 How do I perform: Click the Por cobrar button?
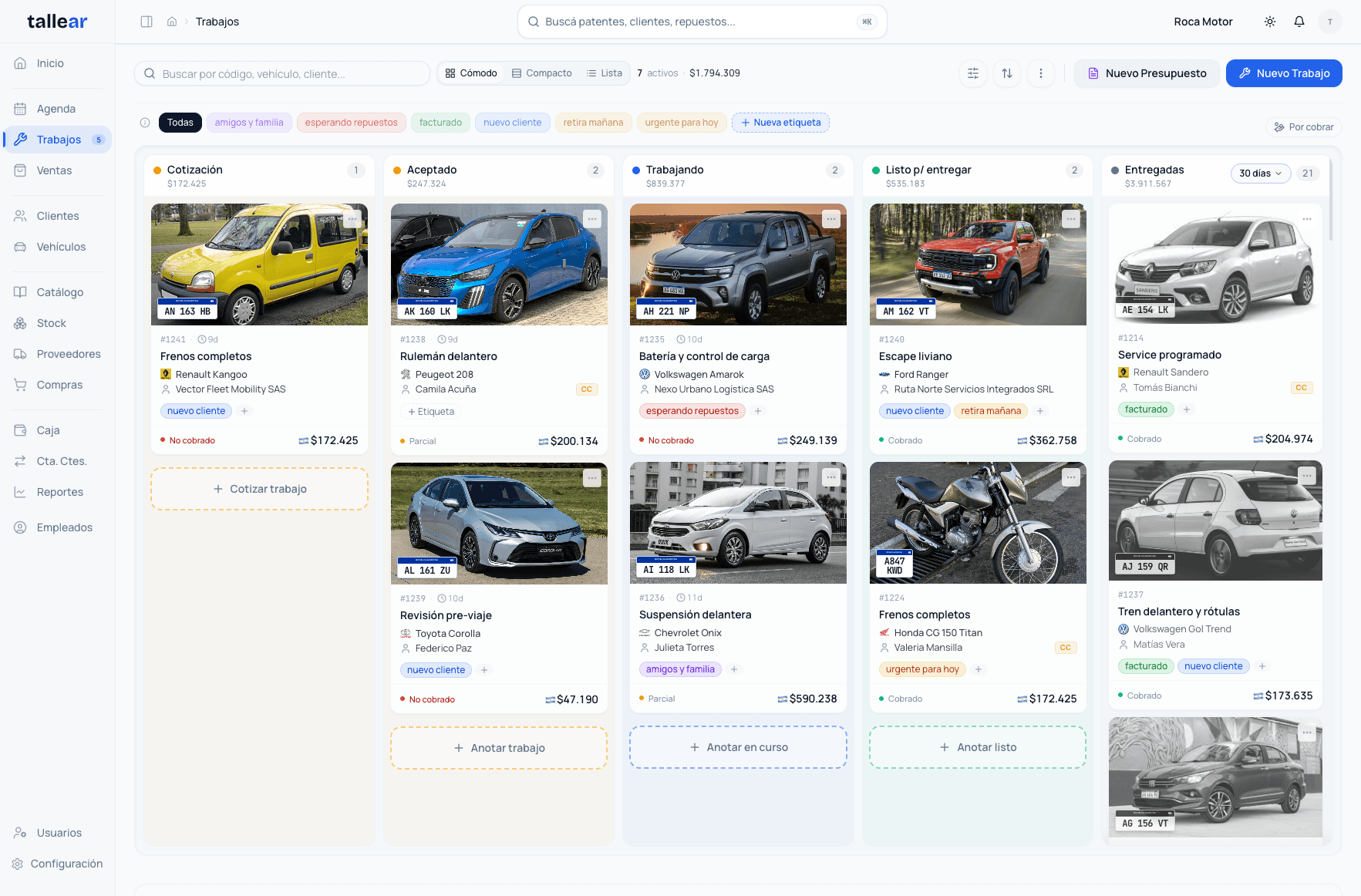click(x=1303, y=127)
